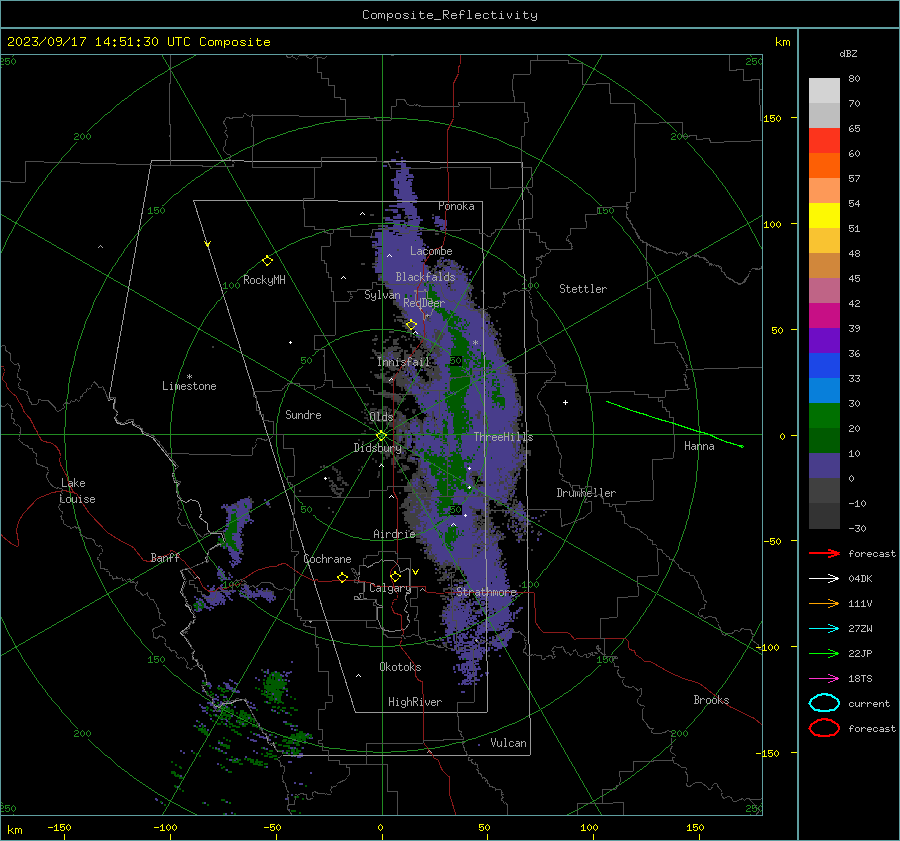900x841 pixels.
Task: Click the red 'forecast' ellipse legend icon
Action: coord(824,728)
